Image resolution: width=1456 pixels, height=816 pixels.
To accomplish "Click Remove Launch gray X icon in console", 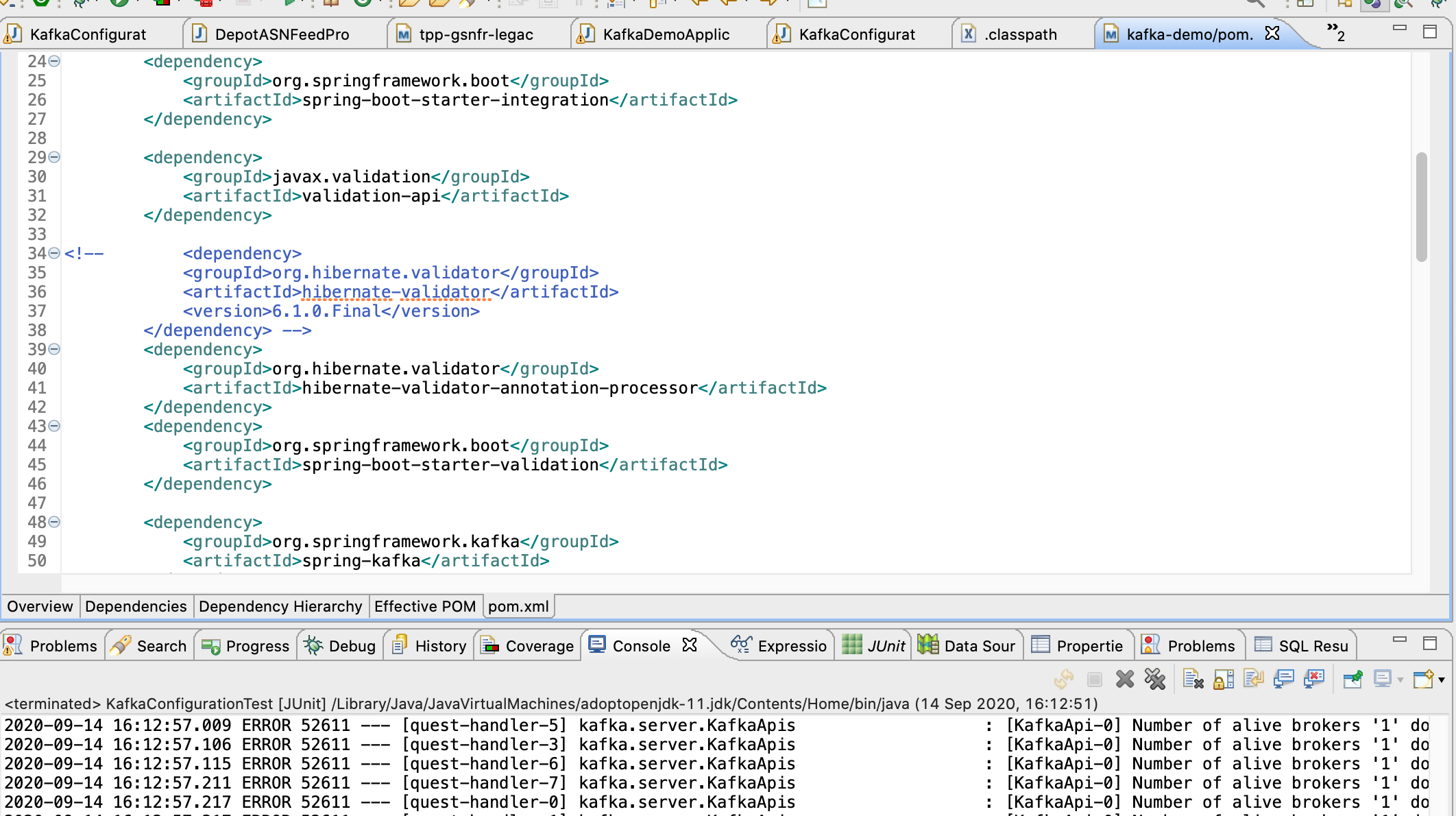I will 1125,680.
